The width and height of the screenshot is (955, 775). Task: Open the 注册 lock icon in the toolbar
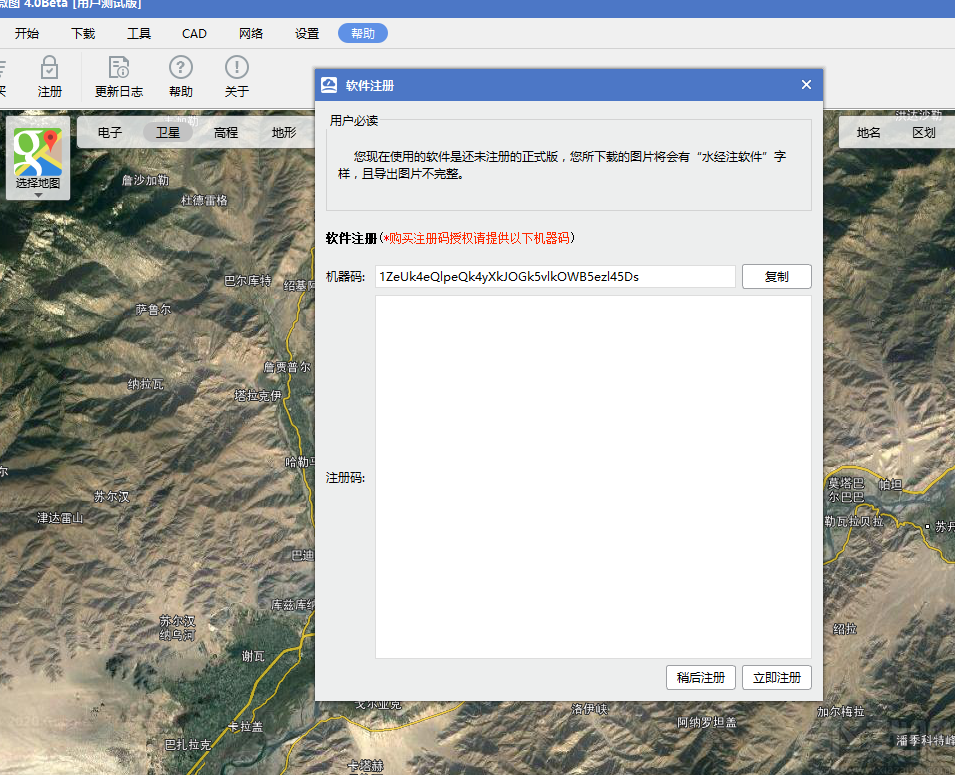pyautogui.click(x=49, y=76)
